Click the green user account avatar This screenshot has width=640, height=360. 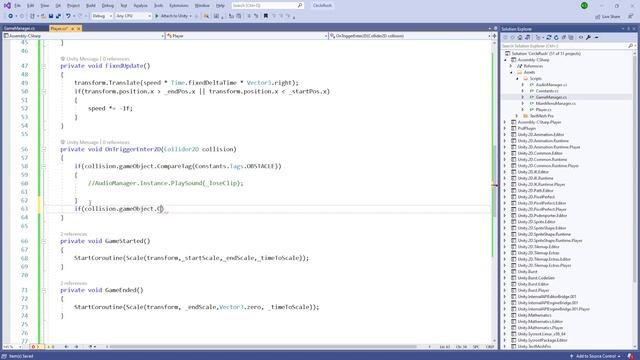(584, 6)
